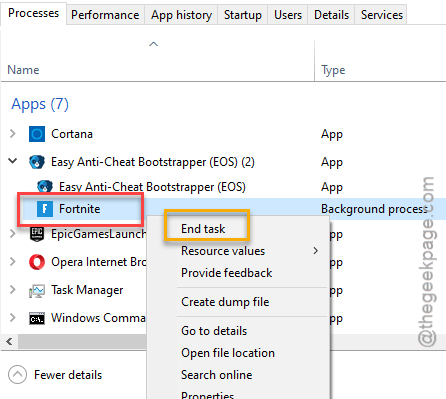This screenshot has height=399, width=446.
Task: Click the Apps (7) group heading
Action: [x=40, y=104]
